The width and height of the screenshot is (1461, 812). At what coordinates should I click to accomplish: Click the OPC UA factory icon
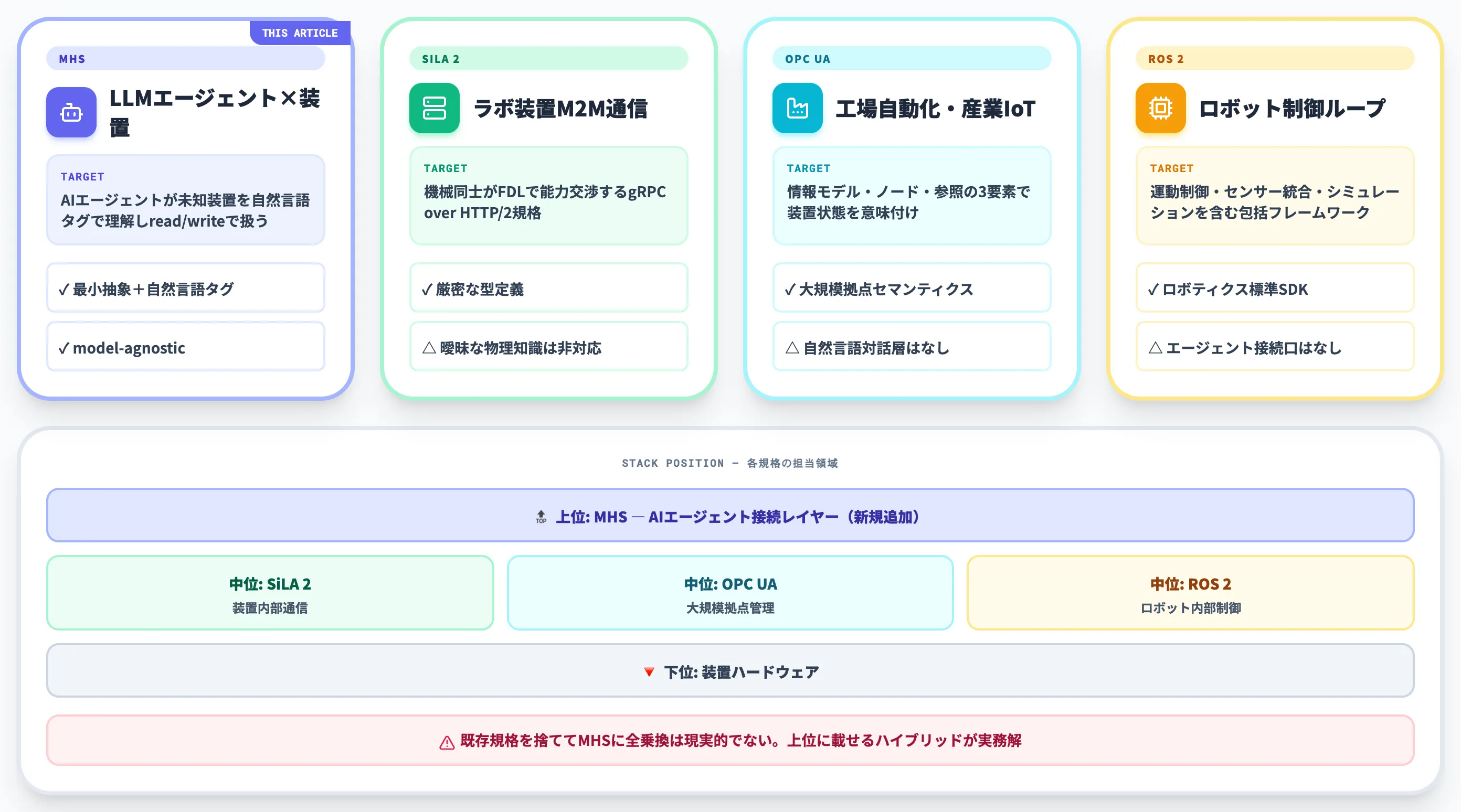[798, 108]
